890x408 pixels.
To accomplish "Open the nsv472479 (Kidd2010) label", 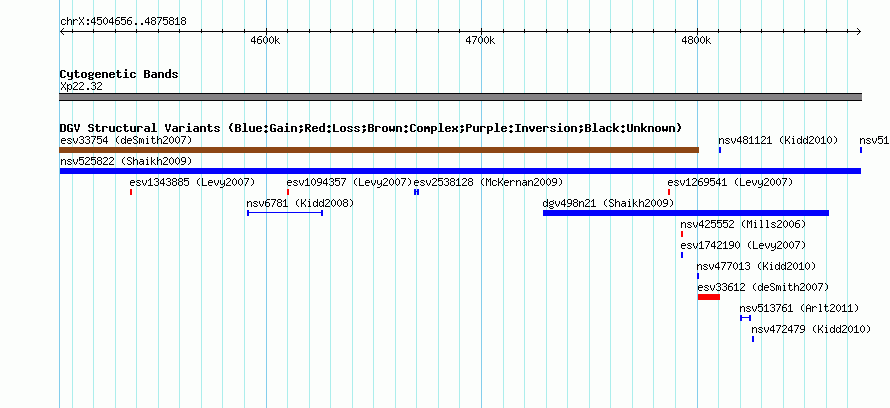I will pyautogui.click(x=811, y=329).
